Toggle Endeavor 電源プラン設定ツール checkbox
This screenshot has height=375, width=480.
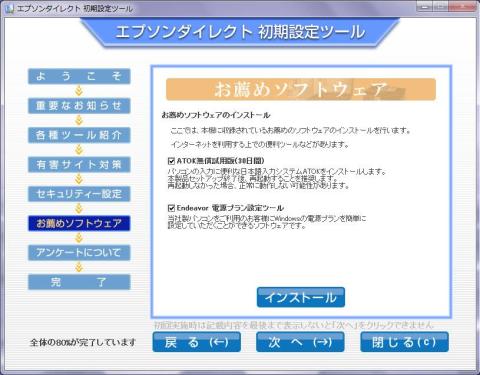(171, 208)
